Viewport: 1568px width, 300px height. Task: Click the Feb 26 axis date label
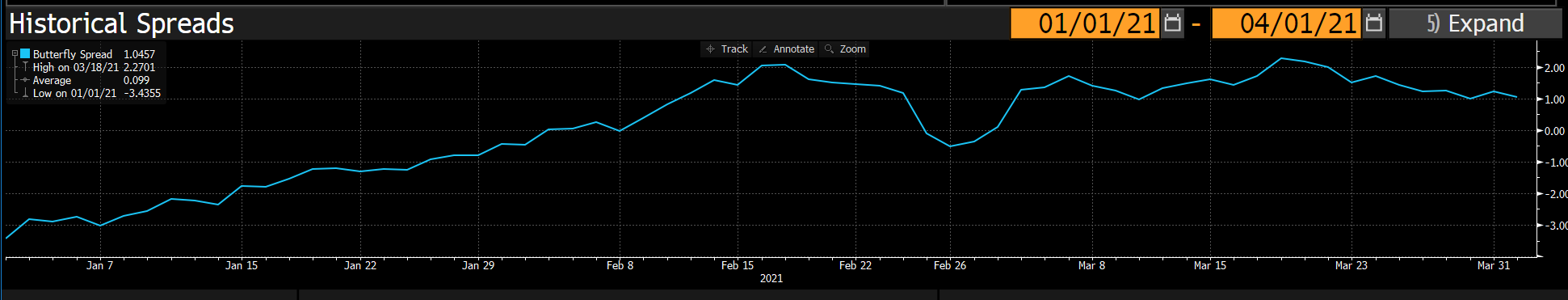point(950,265)
